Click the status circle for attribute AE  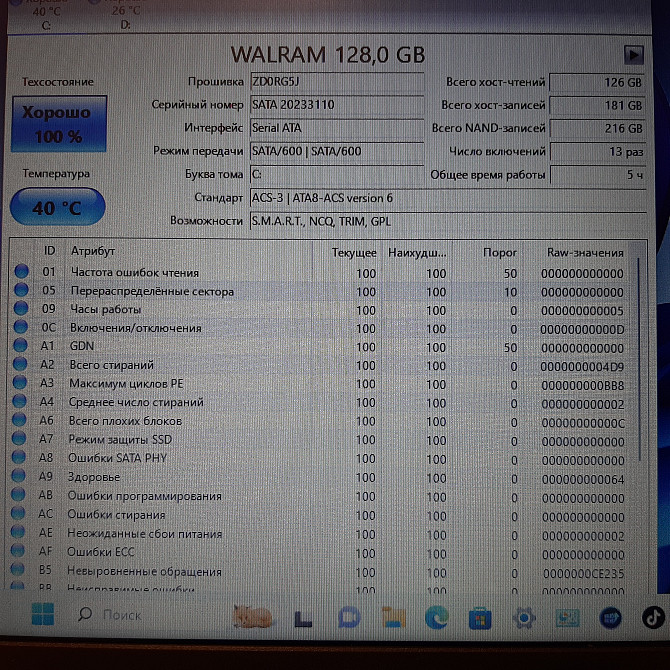coord(18,532)
